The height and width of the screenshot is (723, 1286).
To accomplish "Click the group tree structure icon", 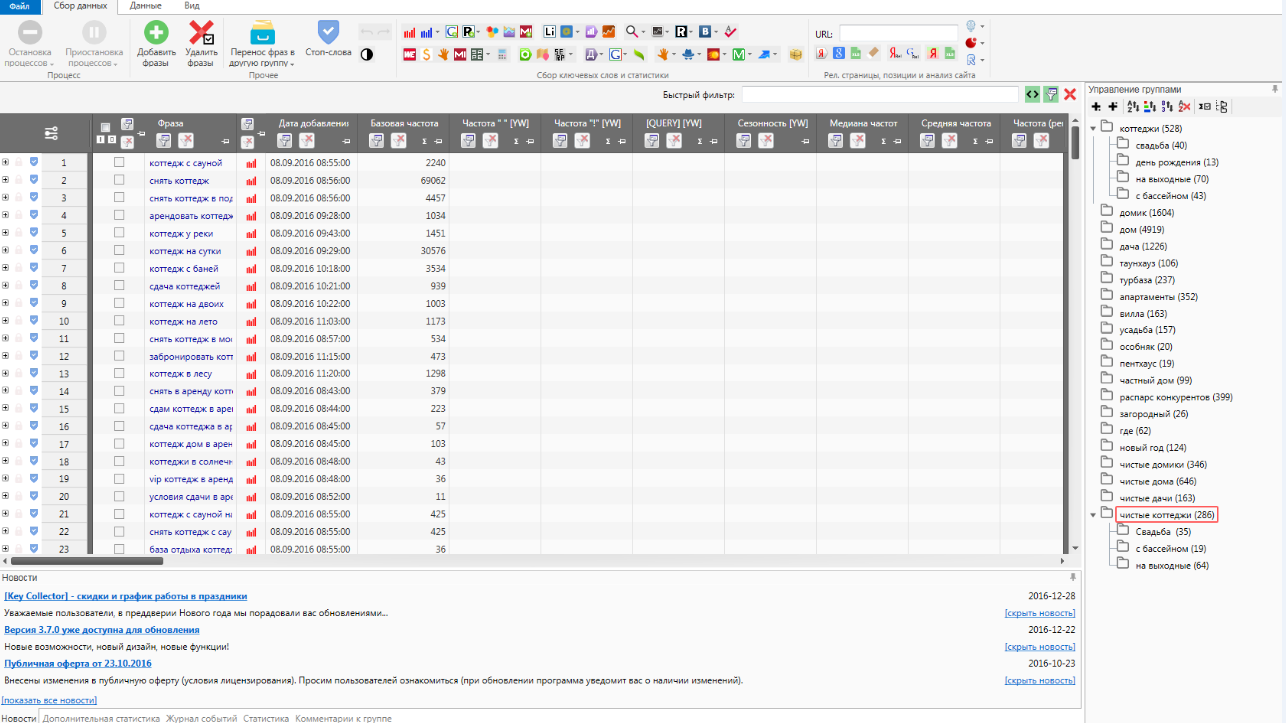I will click(x=1222, y=106).
